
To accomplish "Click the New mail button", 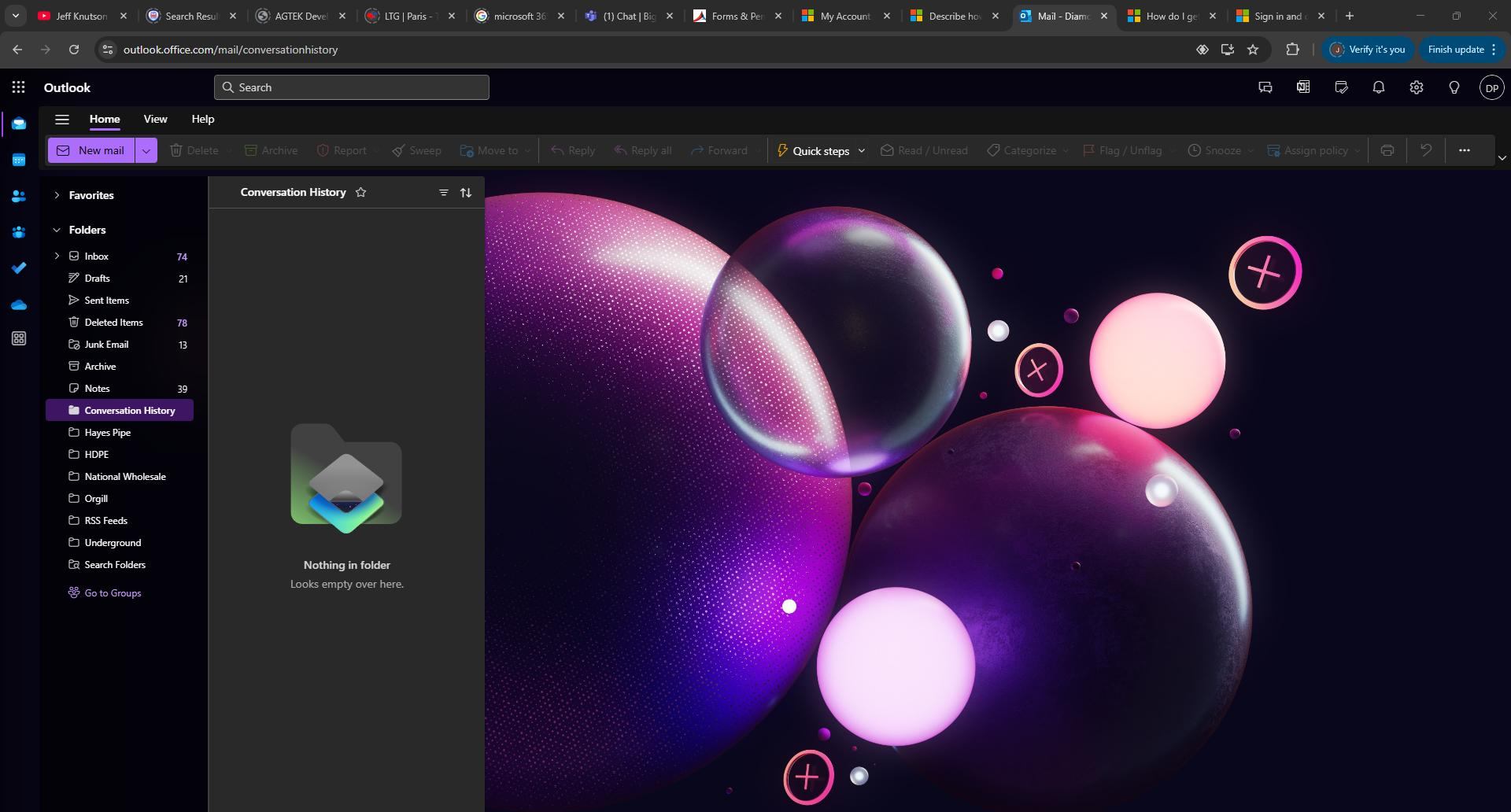I will click(x=91, y=150).
